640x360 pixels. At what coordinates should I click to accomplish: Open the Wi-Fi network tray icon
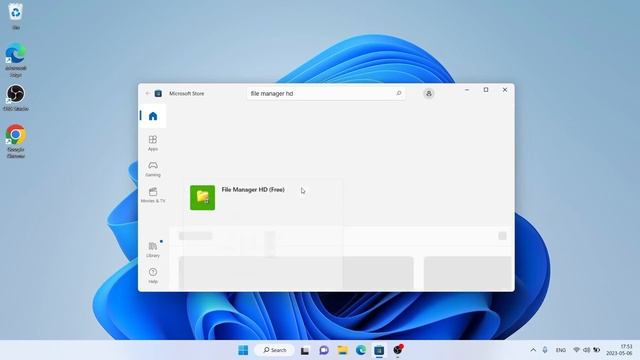click(576, 350)
